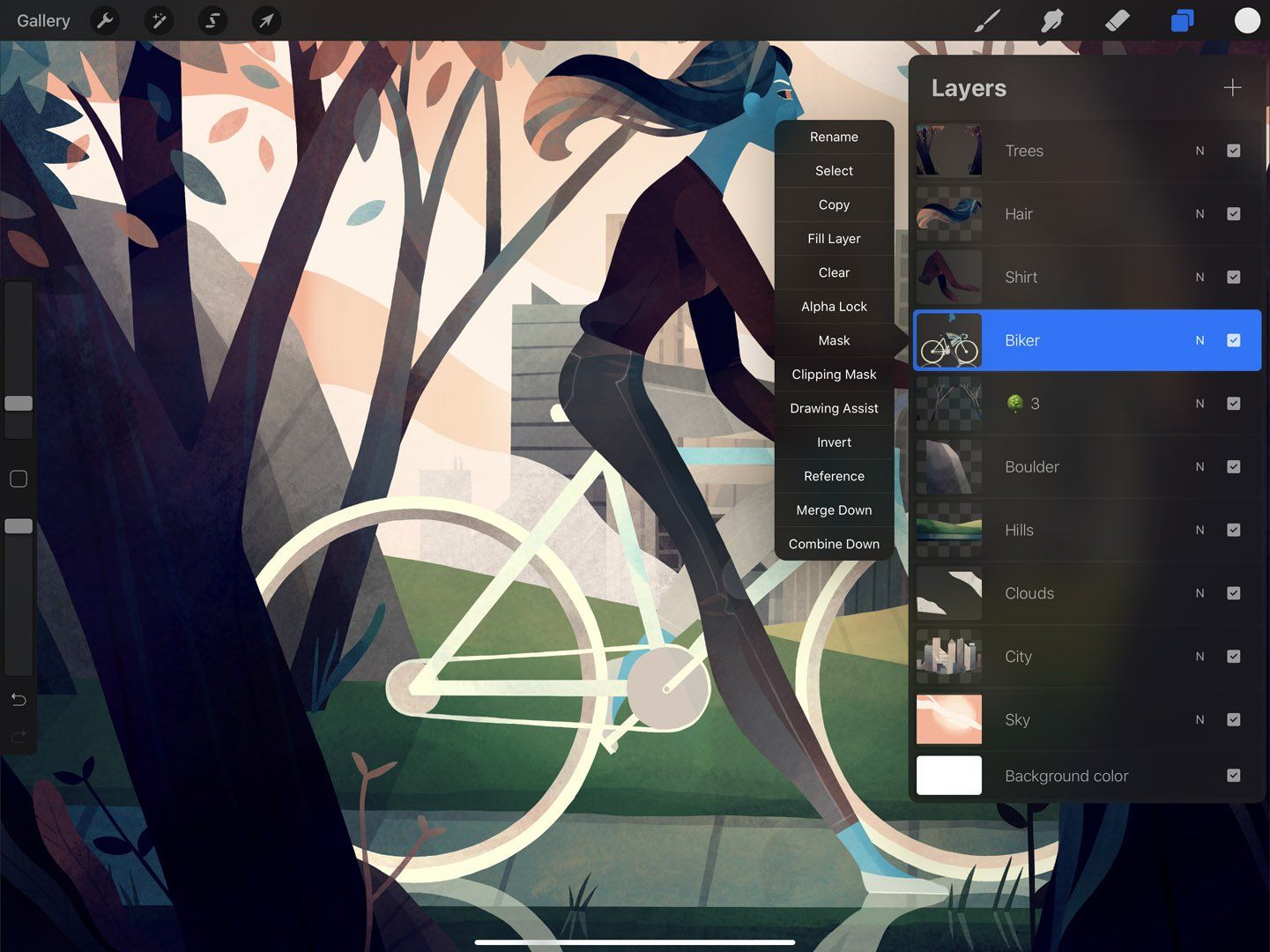Tap the undo arrow in the sidebar
This screenshot has width=1270, height=952.
point(18,700)
